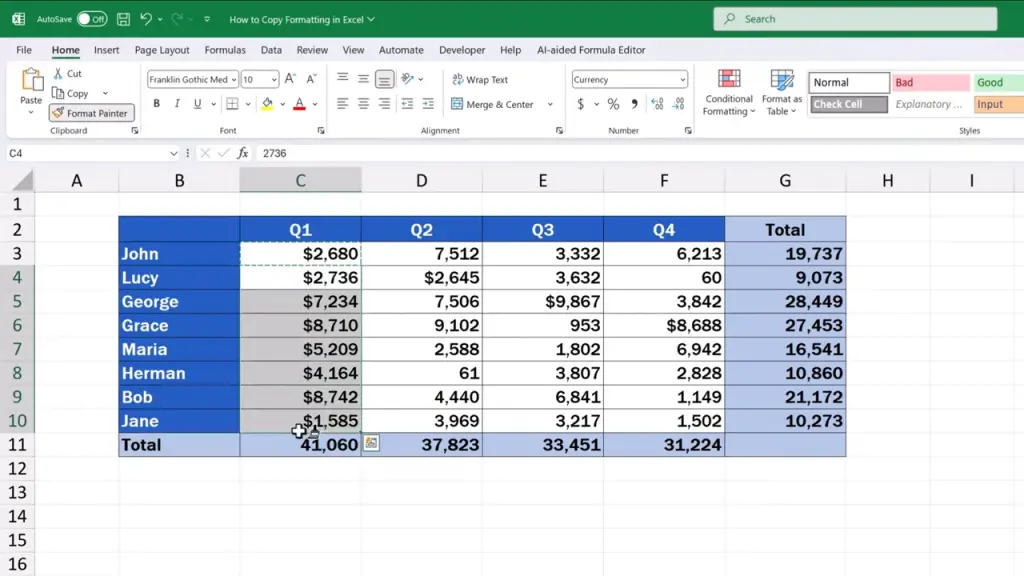This screenshot has width=1024, height=576.
Task: Click the Insert Function fx icon
Action: 242,153
